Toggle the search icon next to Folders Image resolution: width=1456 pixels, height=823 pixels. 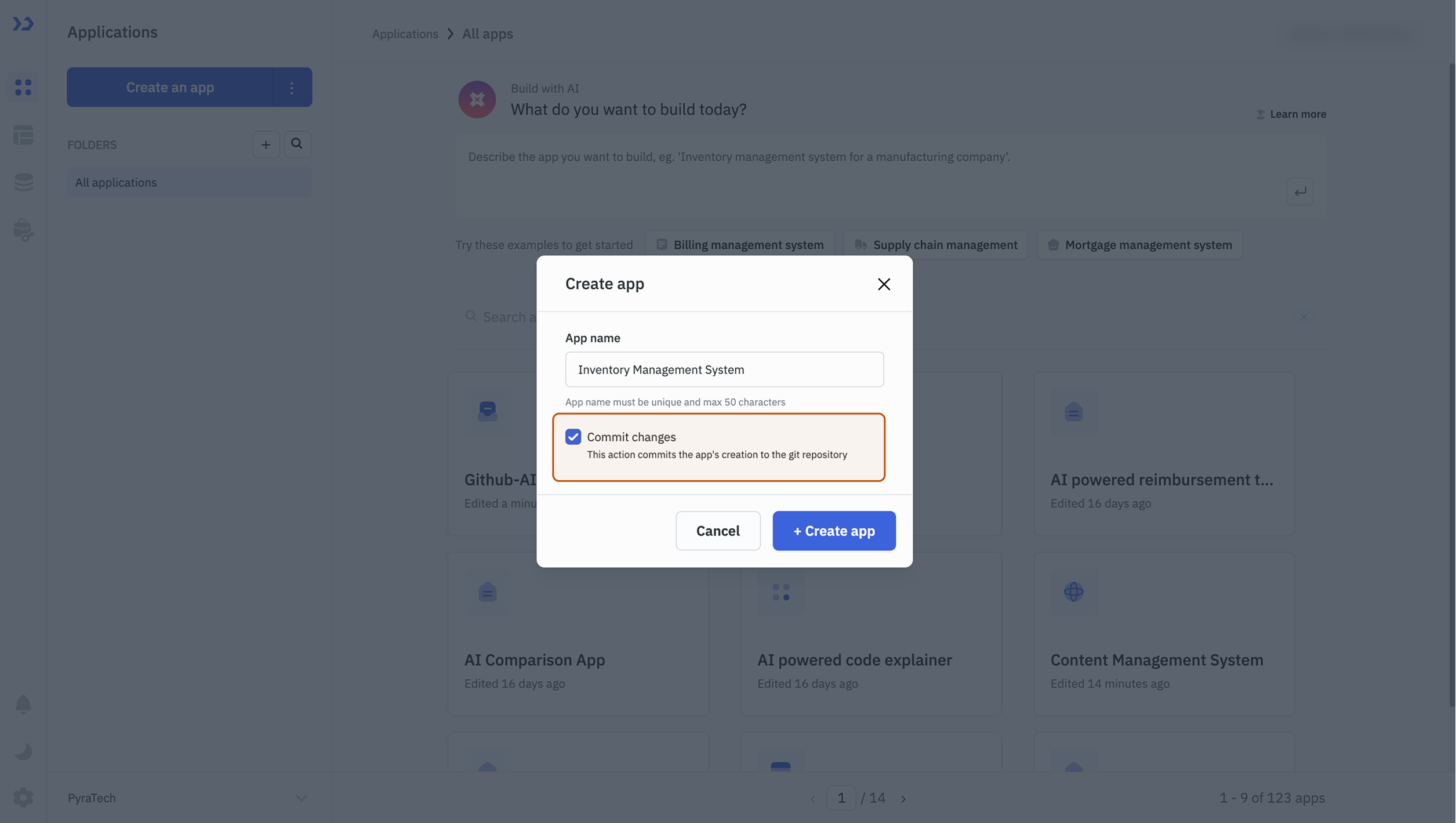(297, 144)
